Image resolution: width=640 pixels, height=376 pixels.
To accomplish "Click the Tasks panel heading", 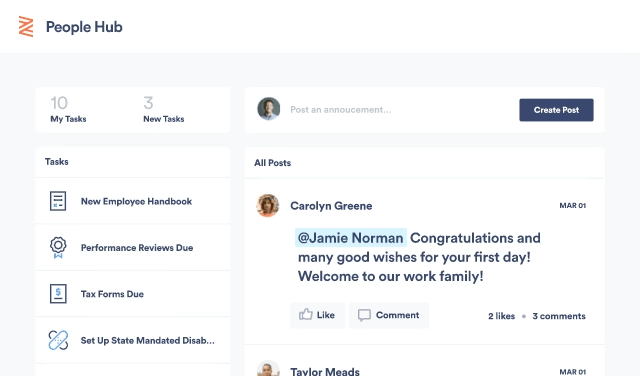I will [x=57, y=162].
